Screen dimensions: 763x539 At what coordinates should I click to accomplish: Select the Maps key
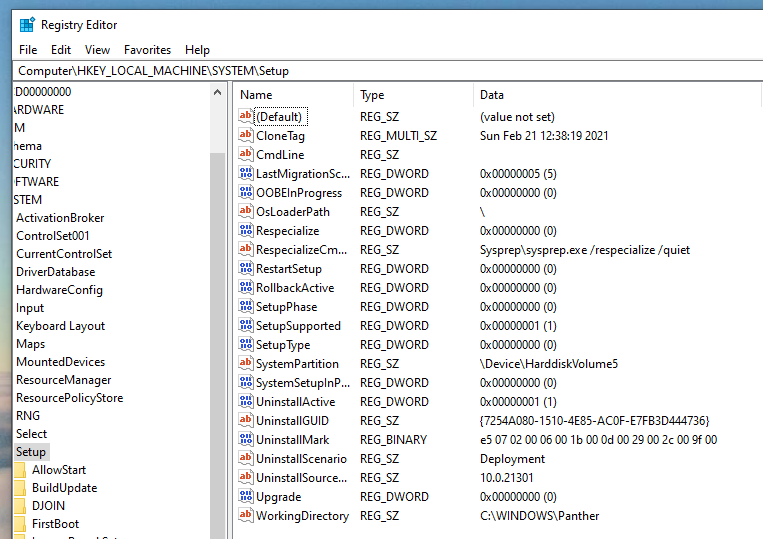[x=30, y=344]
